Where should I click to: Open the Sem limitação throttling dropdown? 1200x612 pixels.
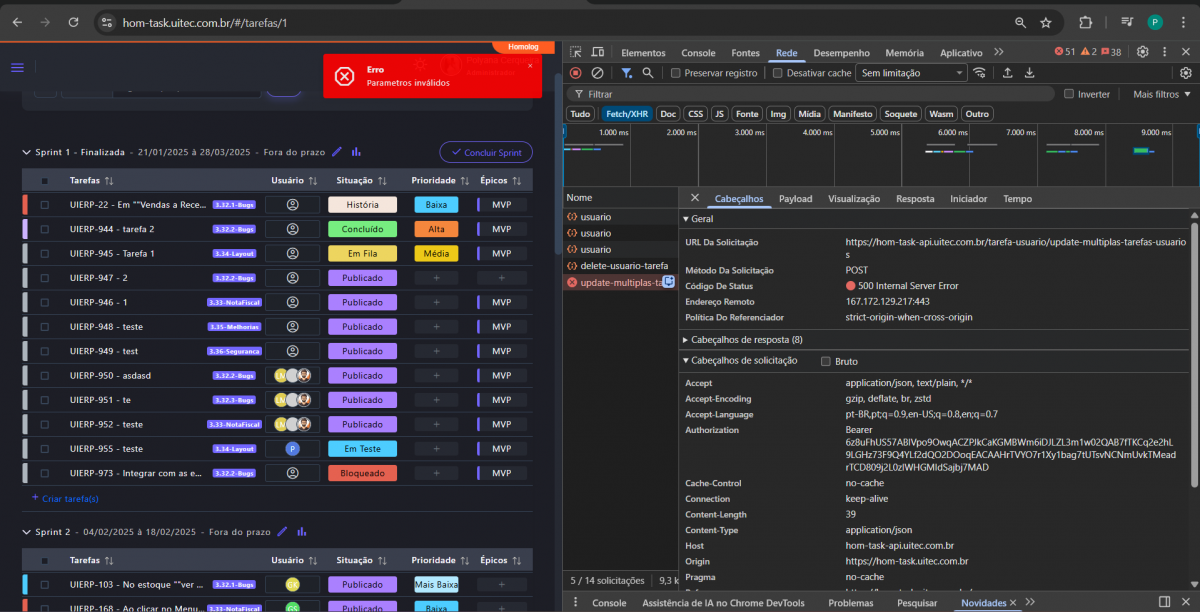tap(912, 73)
